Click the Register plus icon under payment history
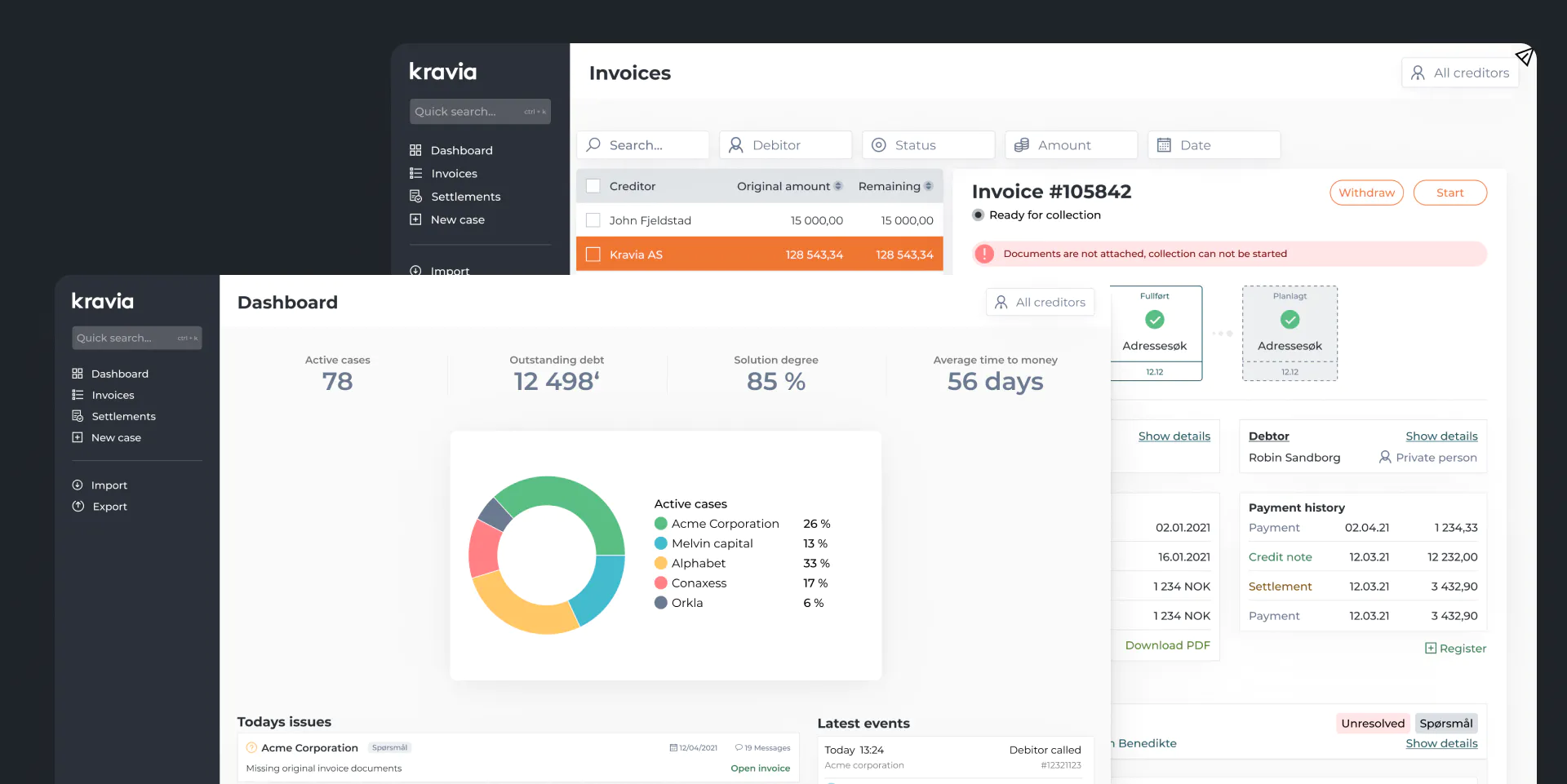This screenshot has height=784, width=1567. (1430, 649)
